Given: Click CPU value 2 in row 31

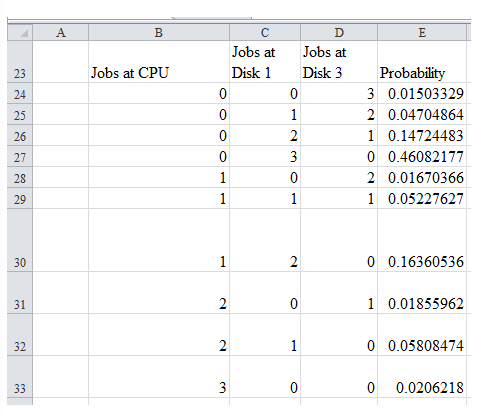Looking at the screenshot, I should tap(159, 293).
